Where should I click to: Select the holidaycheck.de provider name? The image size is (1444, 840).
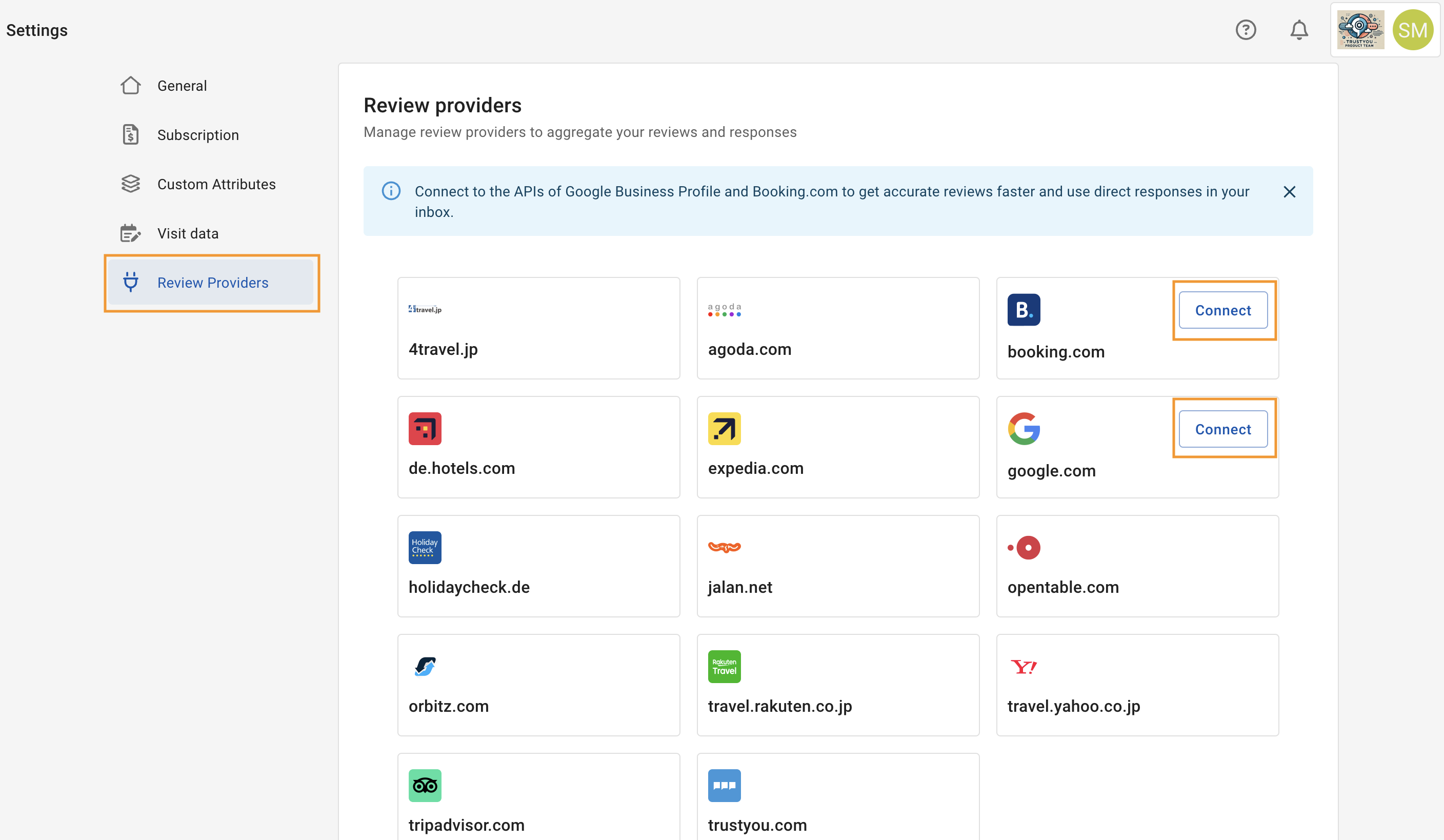click(x=469, y=587)
